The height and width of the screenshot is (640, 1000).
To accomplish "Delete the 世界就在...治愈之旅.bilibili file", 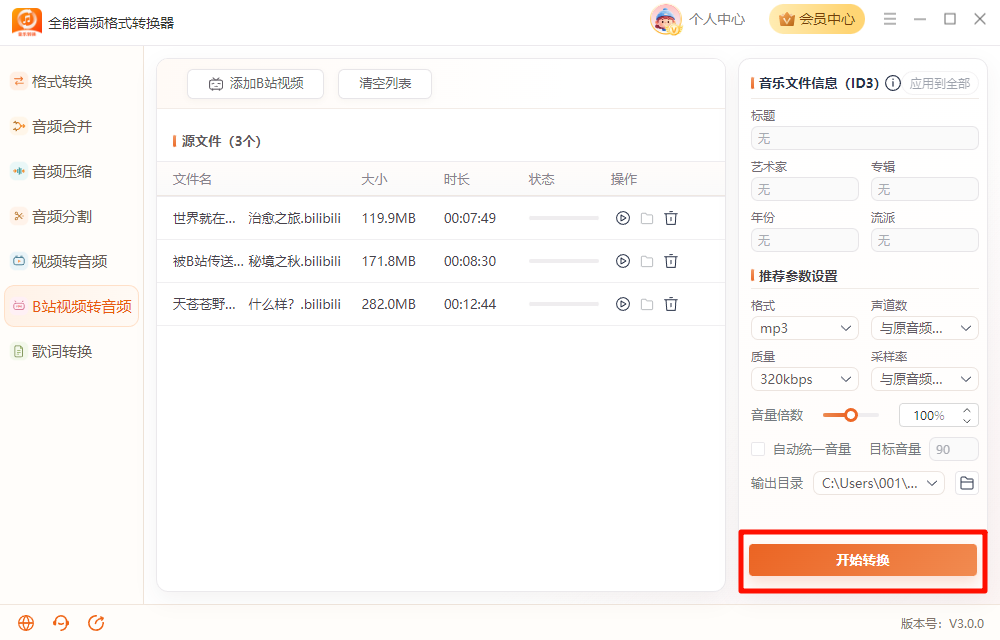I will 671,218.
